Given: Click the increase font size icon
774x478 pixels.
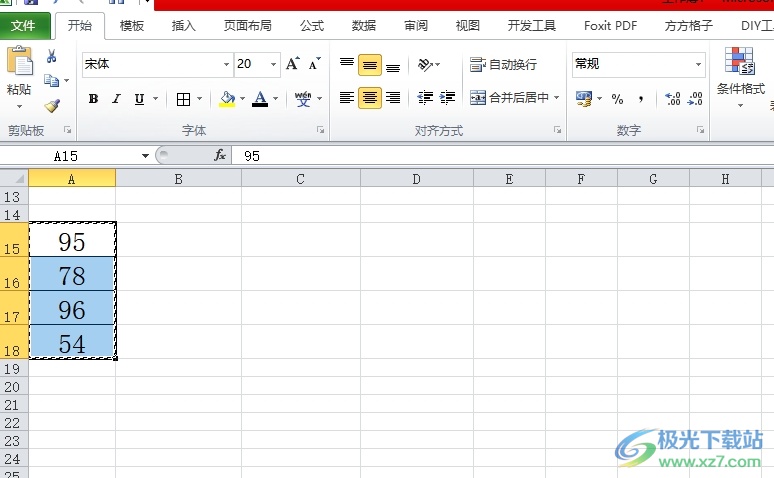Looking at the screenshot, I should (292, 64).
